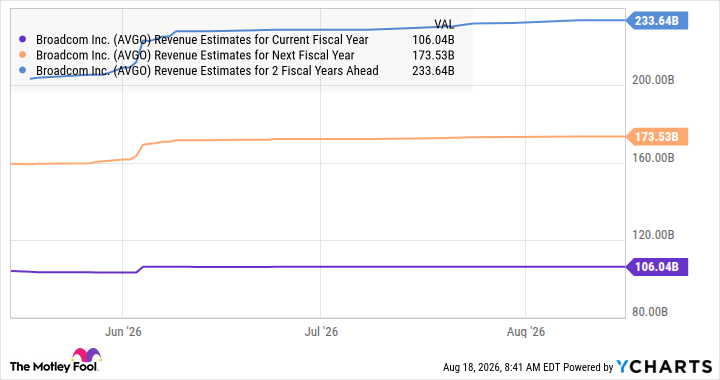
Task: Click the 160.00B y-axis label
Action: [x=653, y=158]
